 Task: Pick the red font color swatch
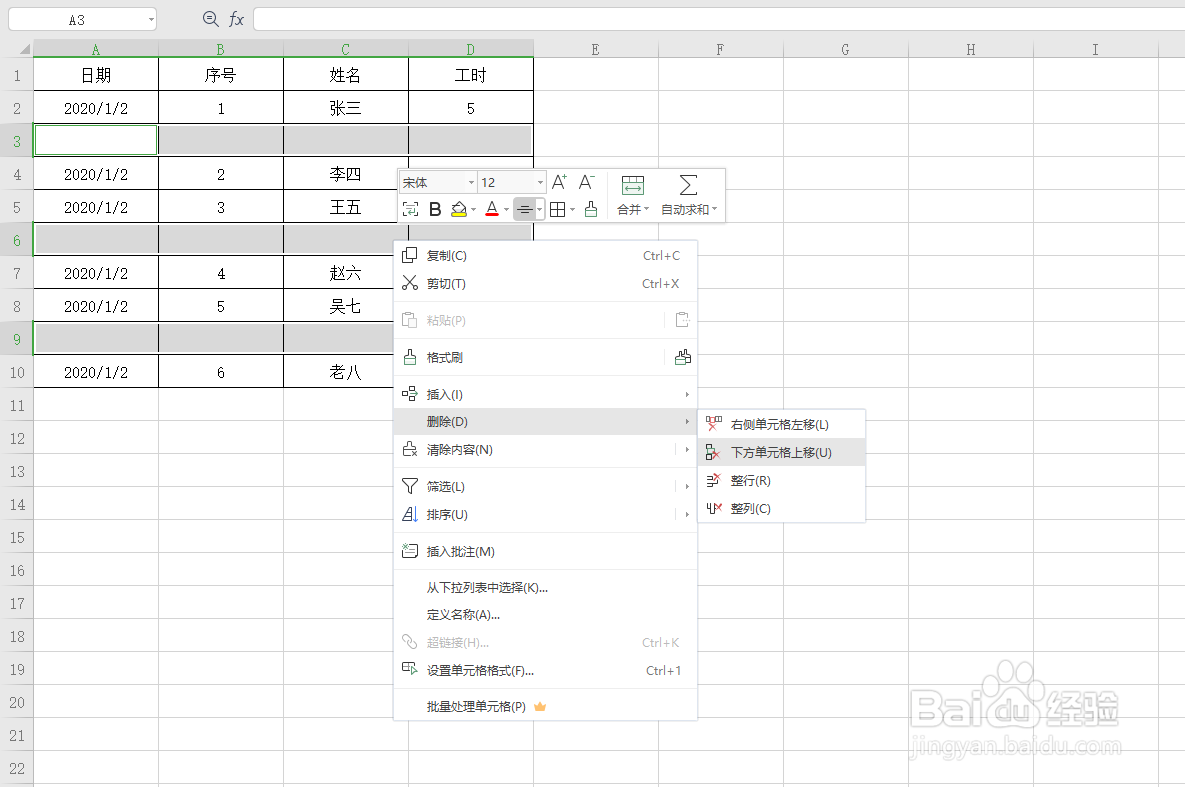pos(492,212)
